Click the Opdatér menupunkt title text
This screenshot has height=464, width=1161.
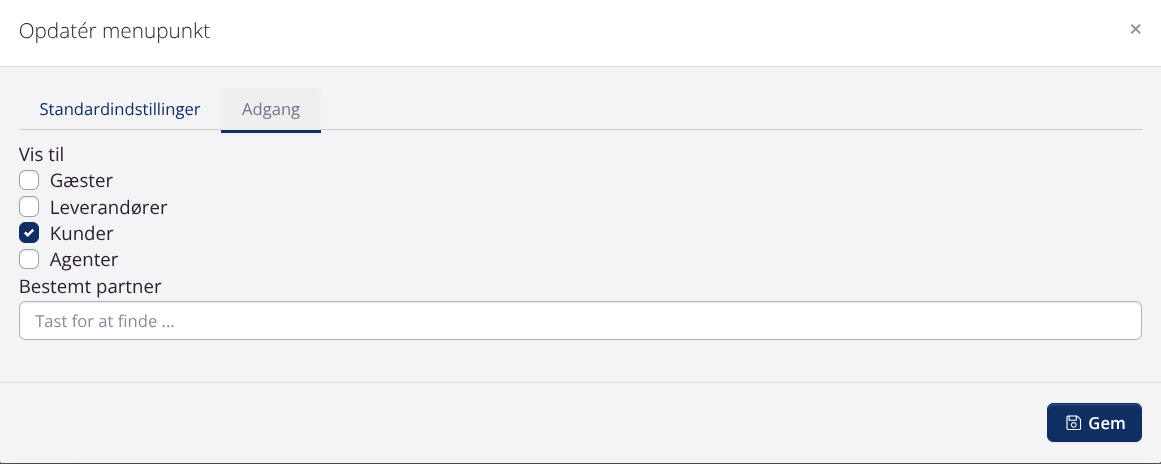coord(115,31)
